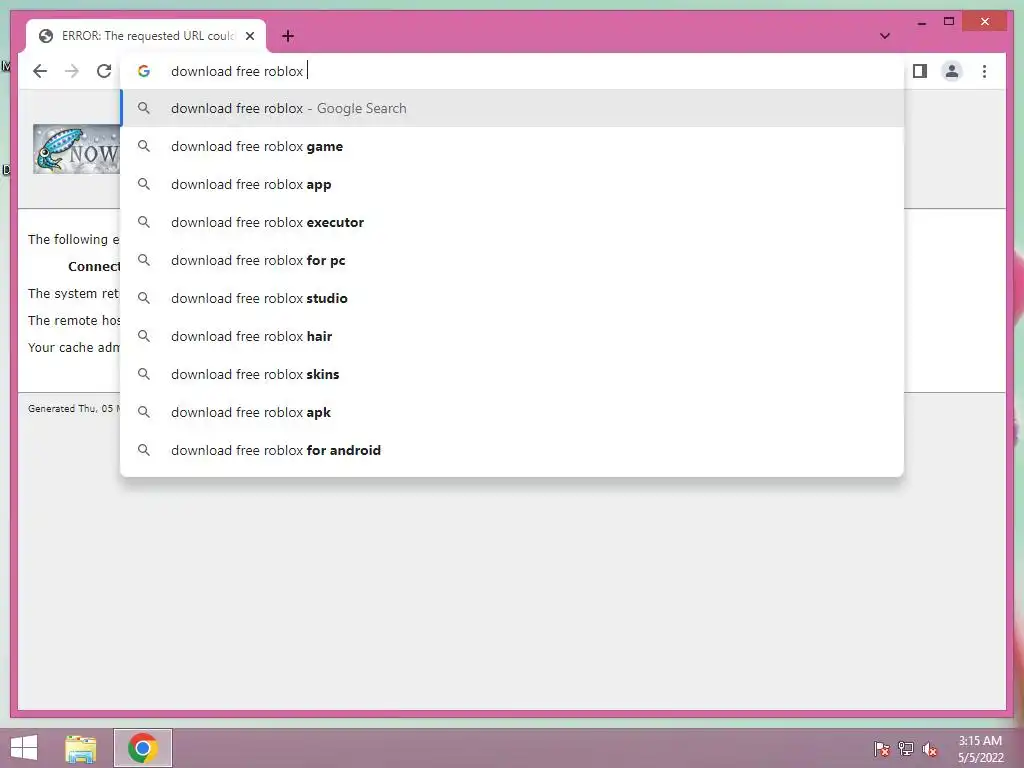Open Chrome's three-dot menu
The width and height of the screenshot is (1024, 768).
point(984,71)
